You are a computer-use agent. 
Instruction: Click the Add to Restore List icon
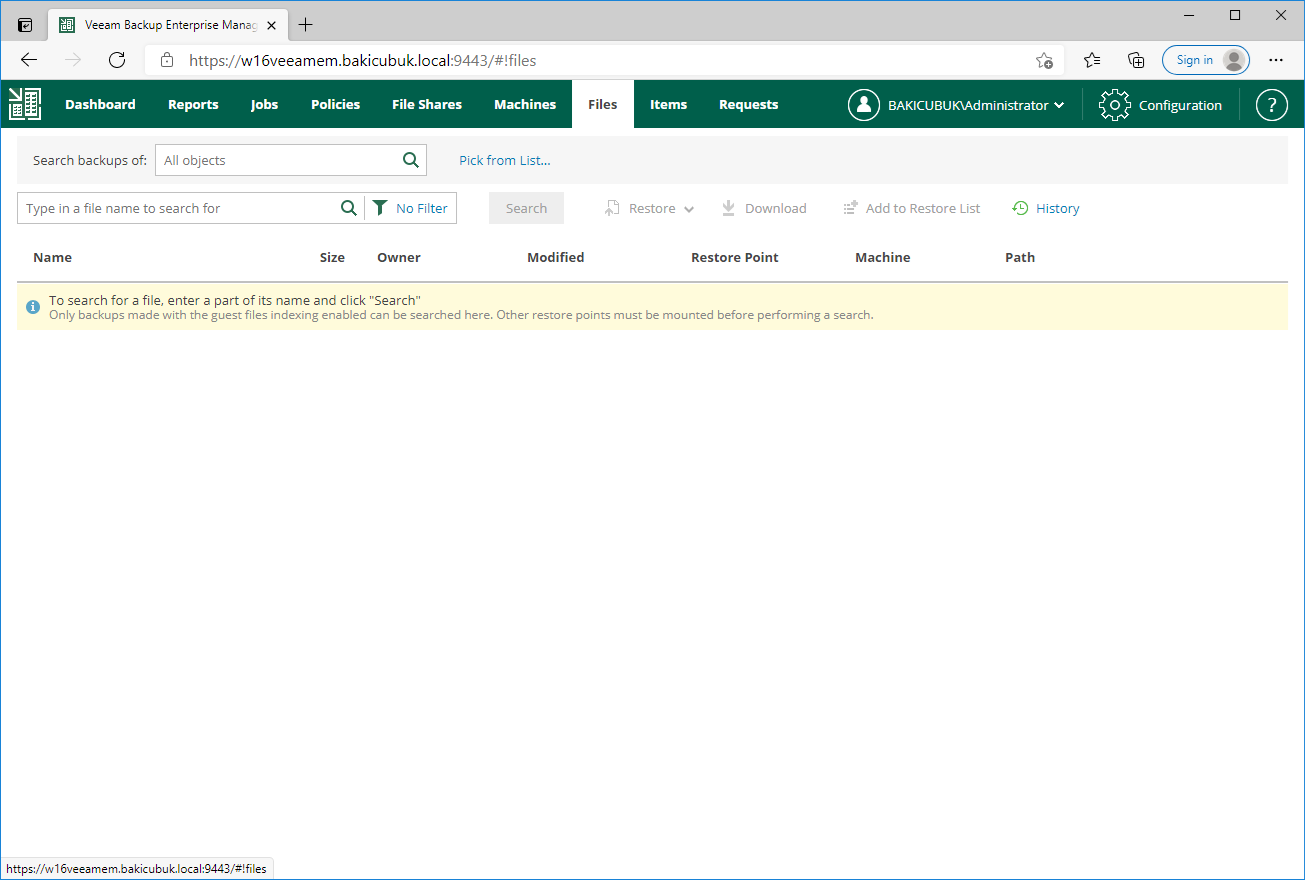850,208
